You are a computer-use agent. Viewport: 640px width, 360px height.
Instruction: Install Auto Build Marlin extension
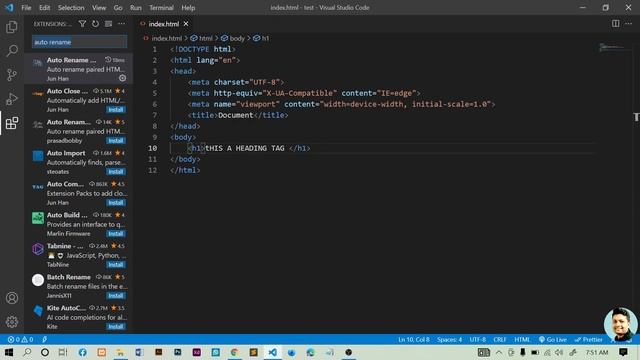click(116, 233)
